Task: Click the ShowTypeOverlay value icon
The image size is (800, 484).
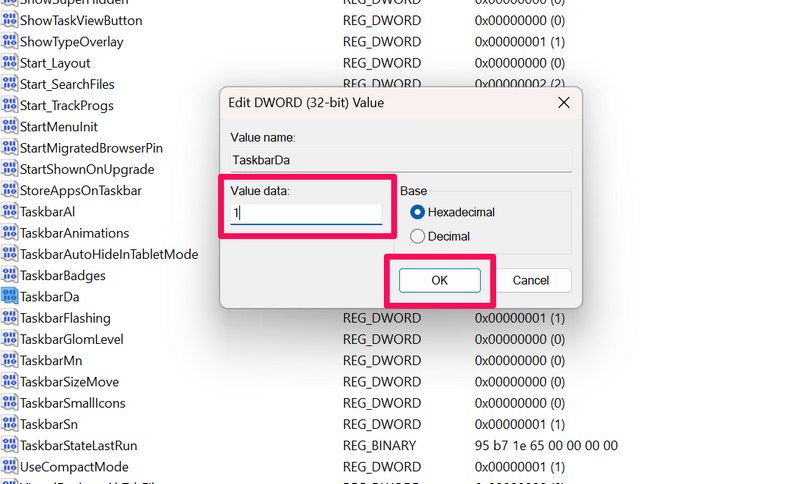Action: (x=9, y=41)
